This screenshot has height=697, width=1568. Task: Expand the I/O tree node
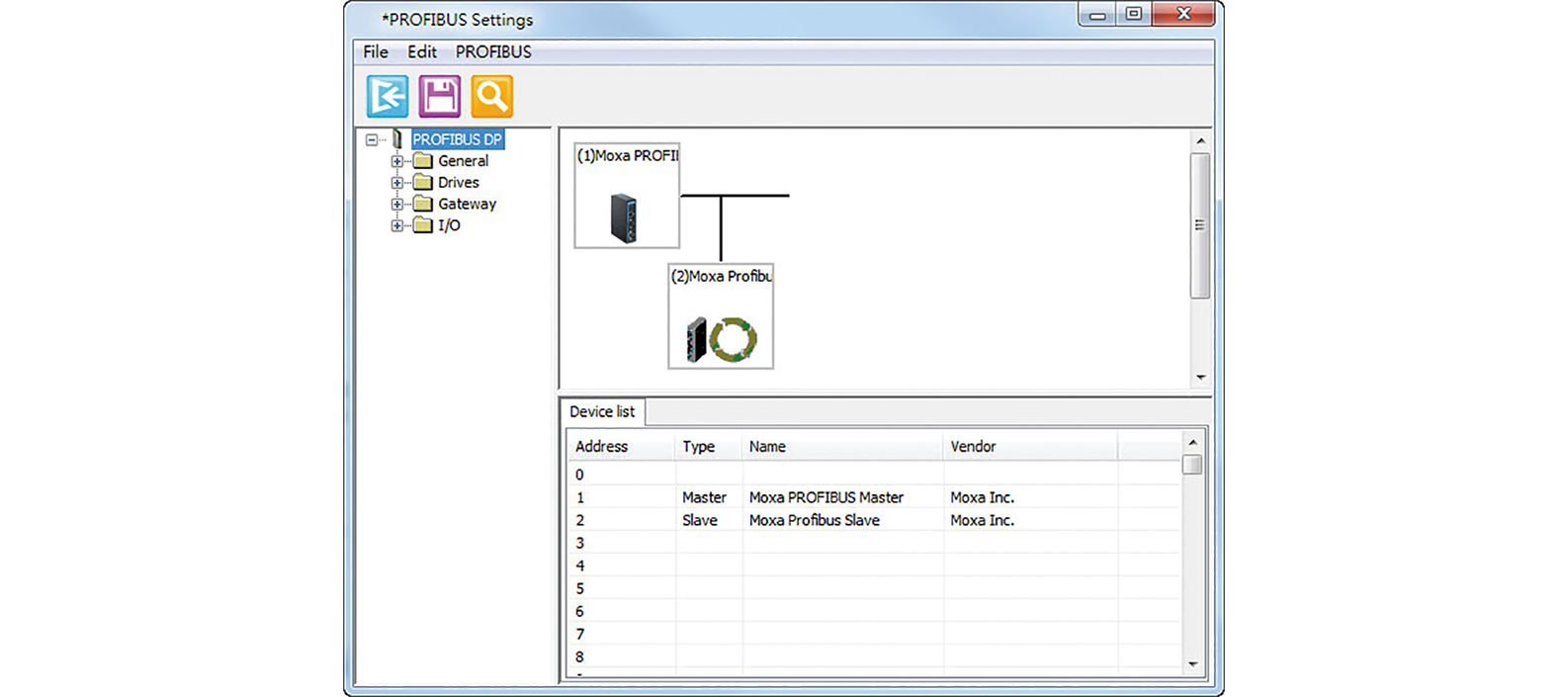click(397, 226)
